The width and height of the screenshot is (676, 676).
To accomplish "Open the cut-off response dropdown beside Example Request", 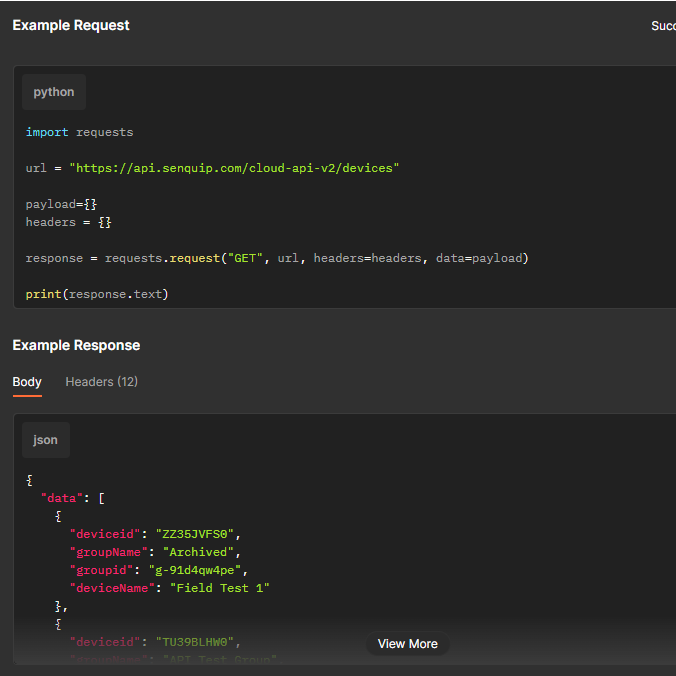I will 663,26.
